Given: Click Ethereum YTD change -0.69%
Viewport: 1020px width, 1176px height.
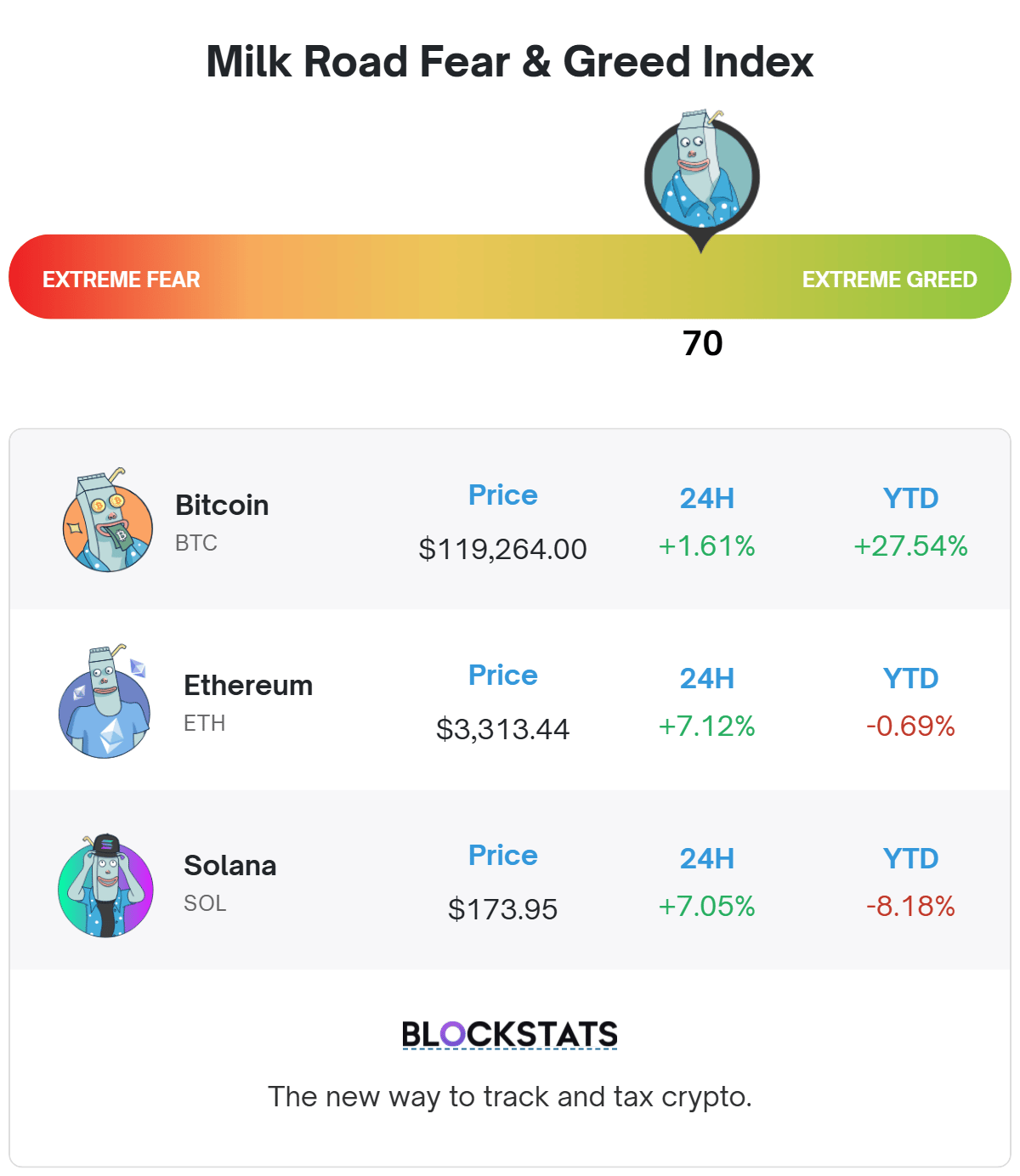Looking at the screenshot, I should (x=911, y=726).
